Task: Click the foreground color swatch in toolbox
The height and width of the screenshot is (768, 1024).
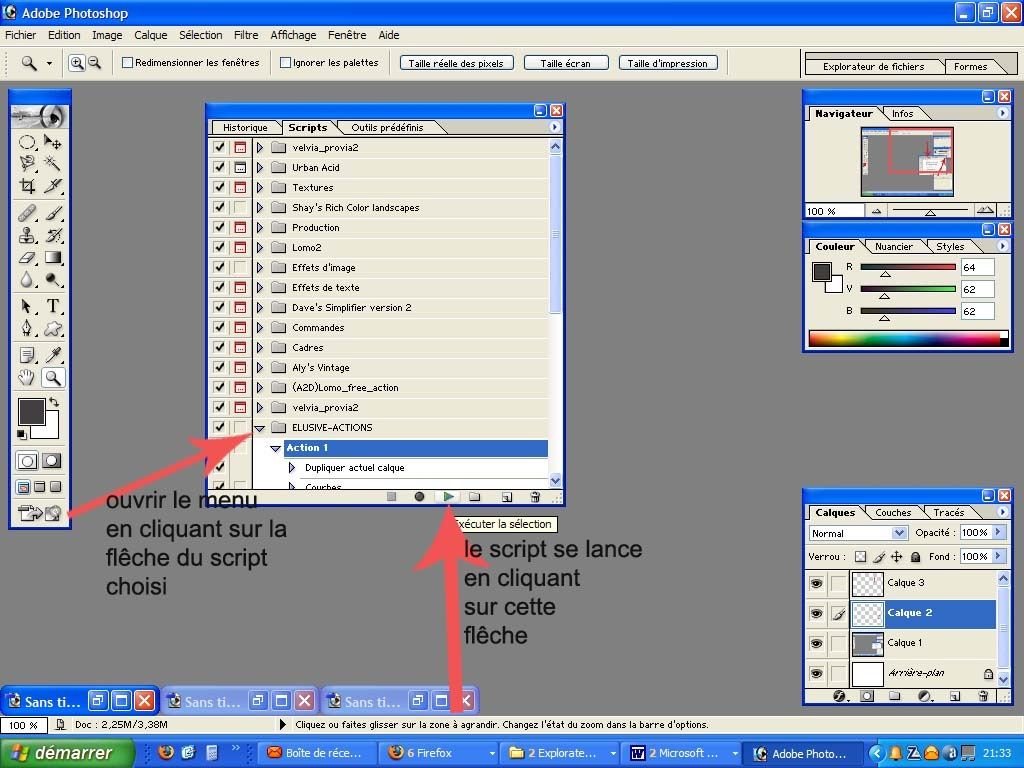Action: point(31,412)
